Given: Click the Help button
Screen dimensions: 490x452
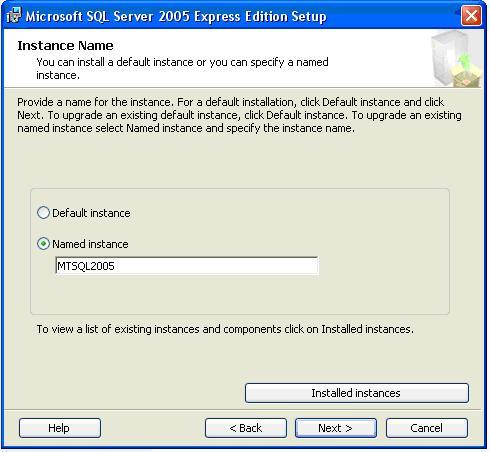Looking at the screenshot, I should [x=60, y=428].
